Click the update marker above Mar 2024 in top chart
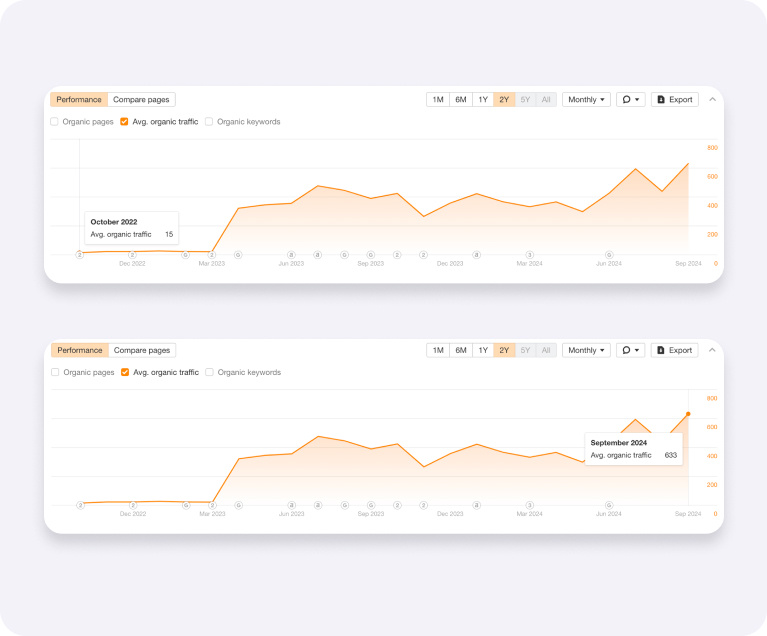This screenshot has width=767, height=636. pos(529,255)
